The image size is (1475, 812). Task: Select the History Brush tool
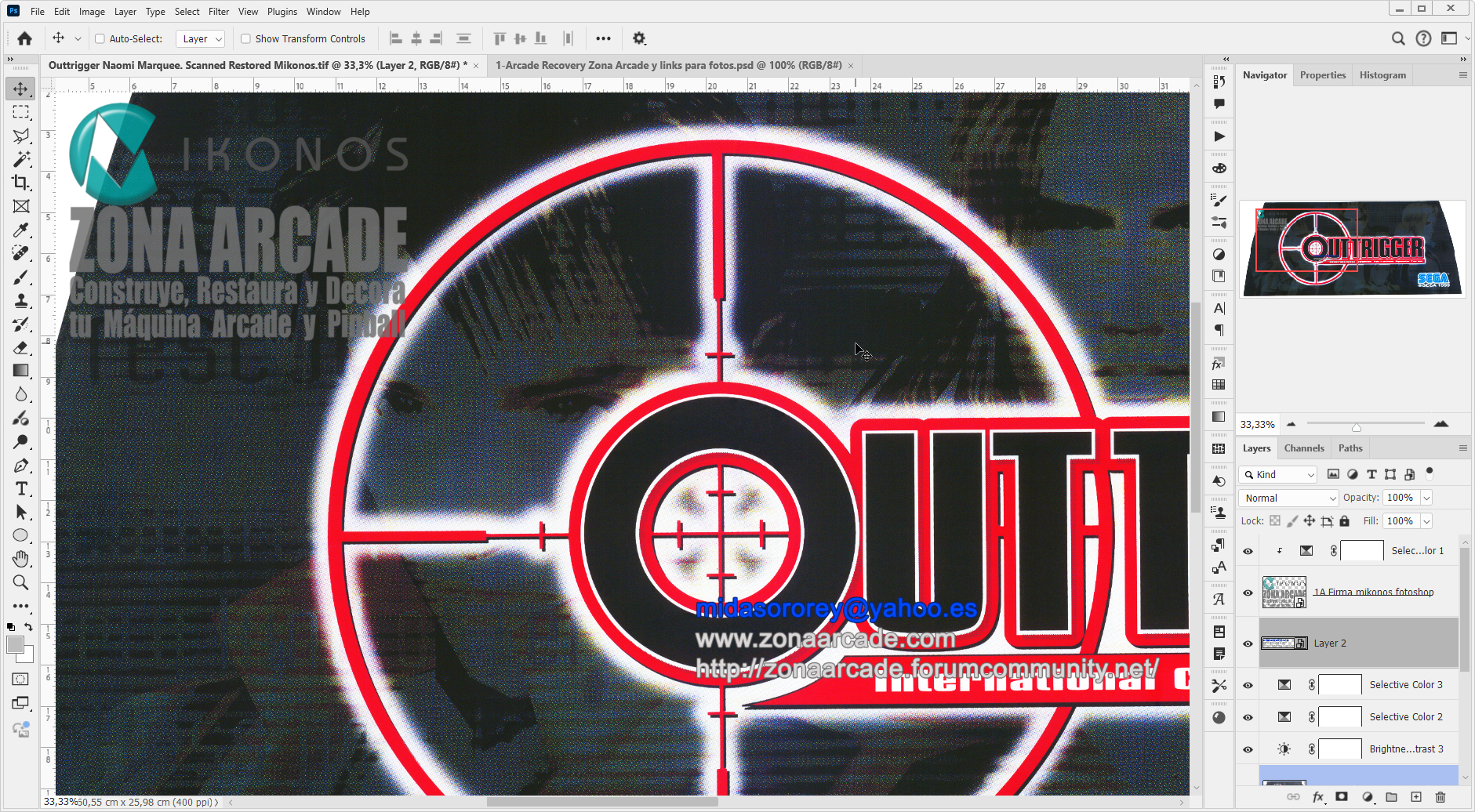21,324
